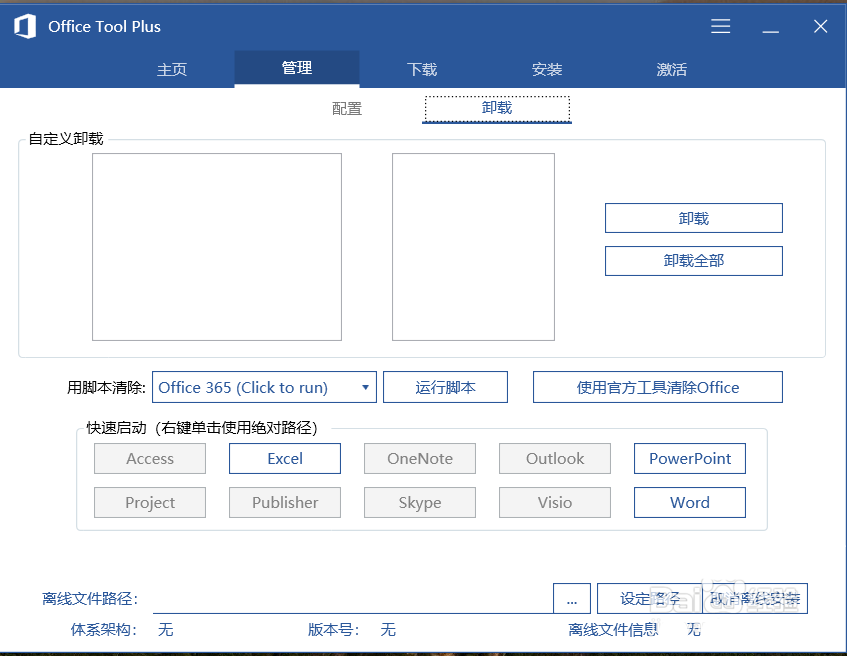Click the browse "..." button
847x656 pixels.
coord(572,599)
